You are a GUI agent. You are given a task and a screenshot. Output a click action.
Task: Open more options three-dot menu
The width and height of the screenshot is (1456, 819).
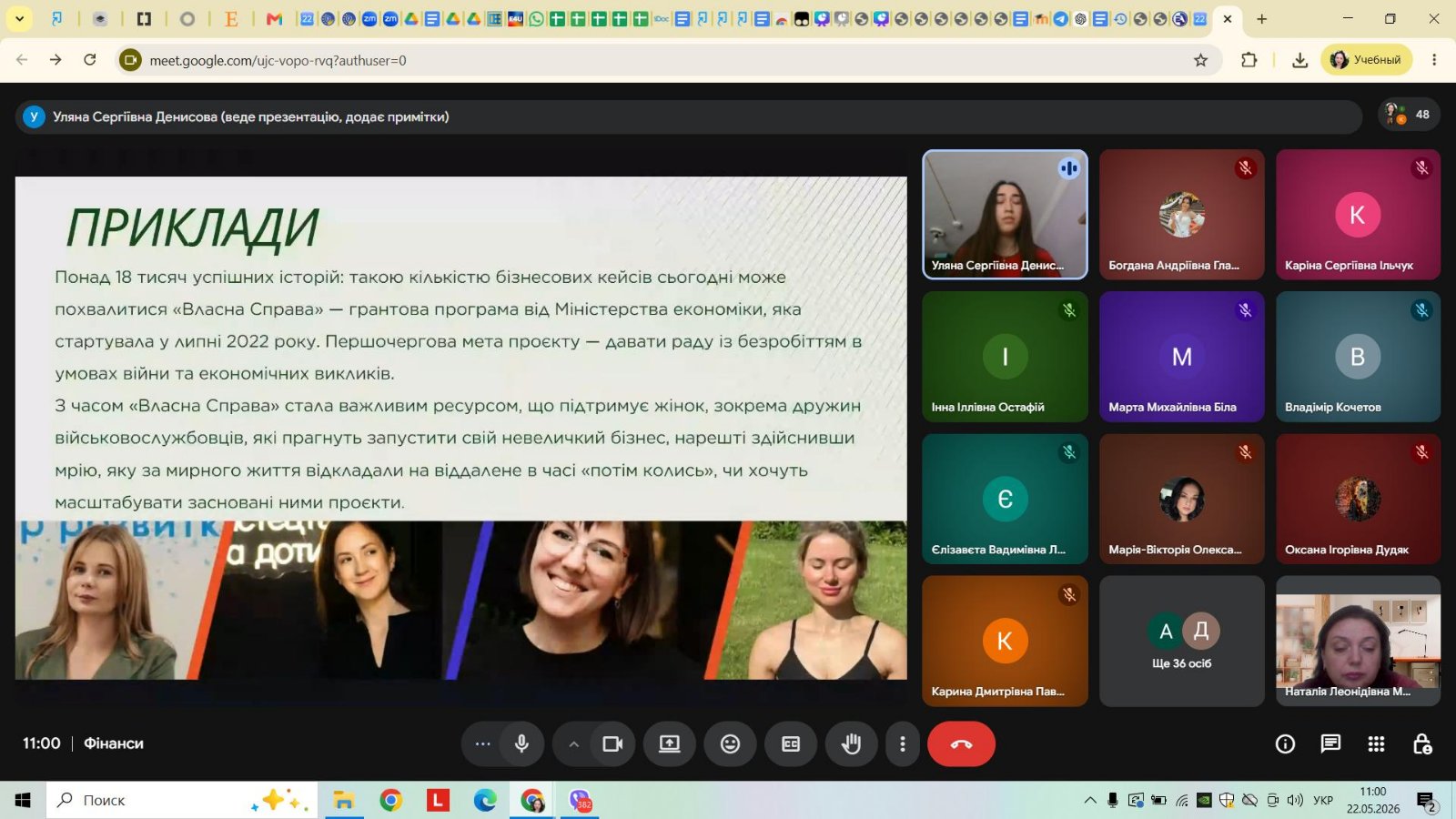tap(903, 743)
